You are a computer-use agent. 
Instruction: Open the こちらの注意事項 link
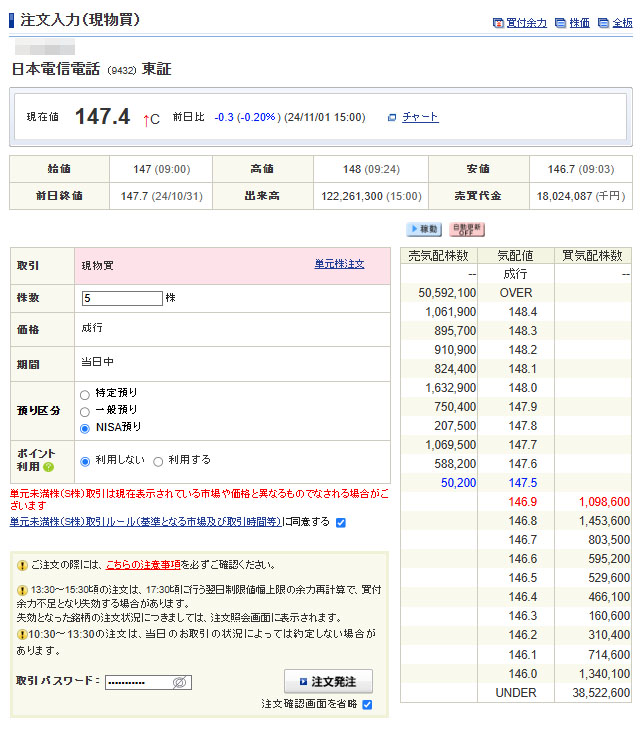141,565
